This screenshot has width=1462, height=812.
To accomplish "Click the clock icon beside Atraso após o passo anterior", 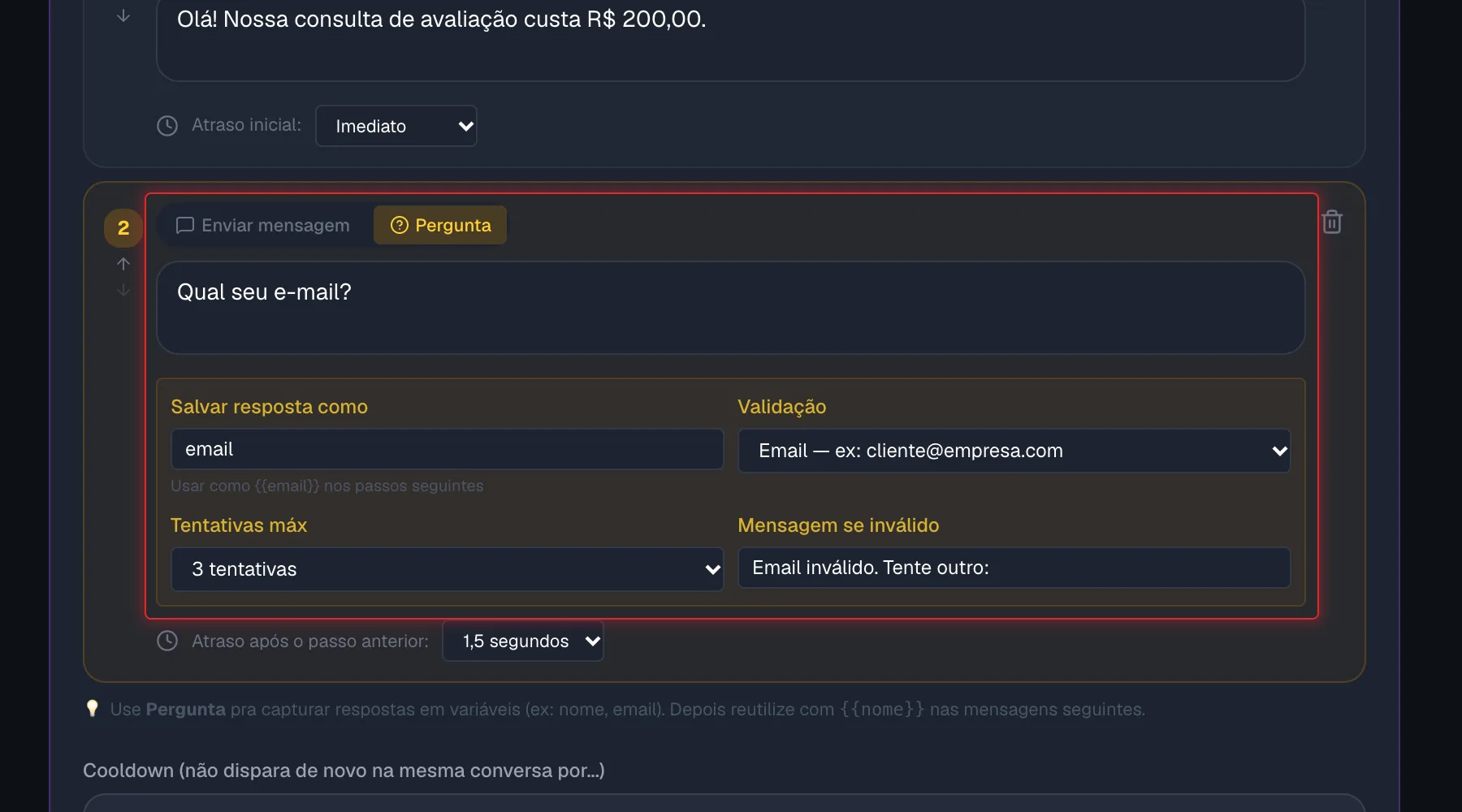I will (x=167, y=641).
